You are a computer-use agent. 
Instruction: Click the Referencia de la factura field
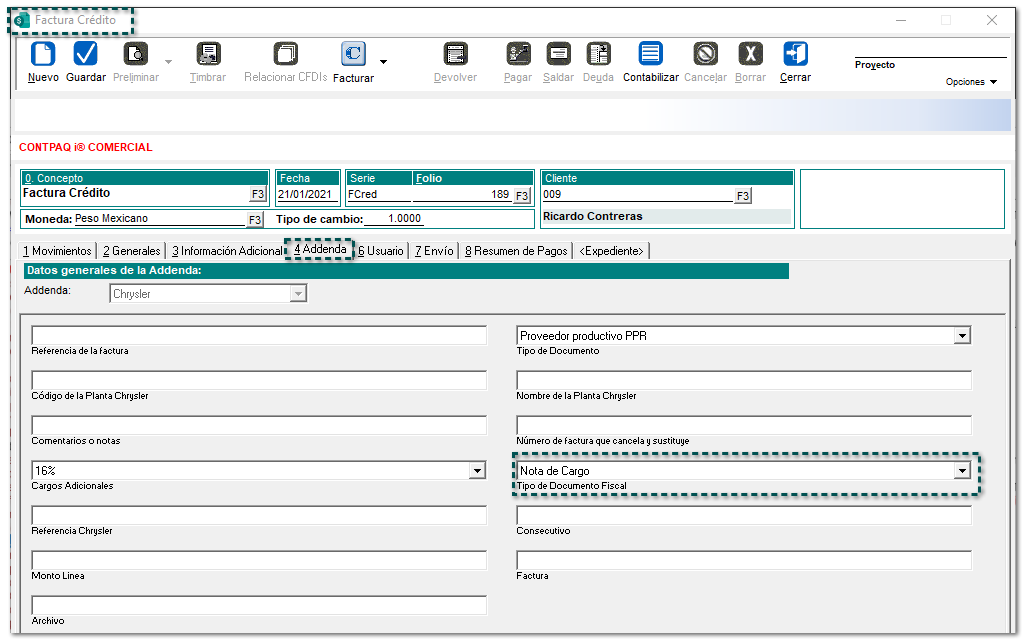coord(259,336)
